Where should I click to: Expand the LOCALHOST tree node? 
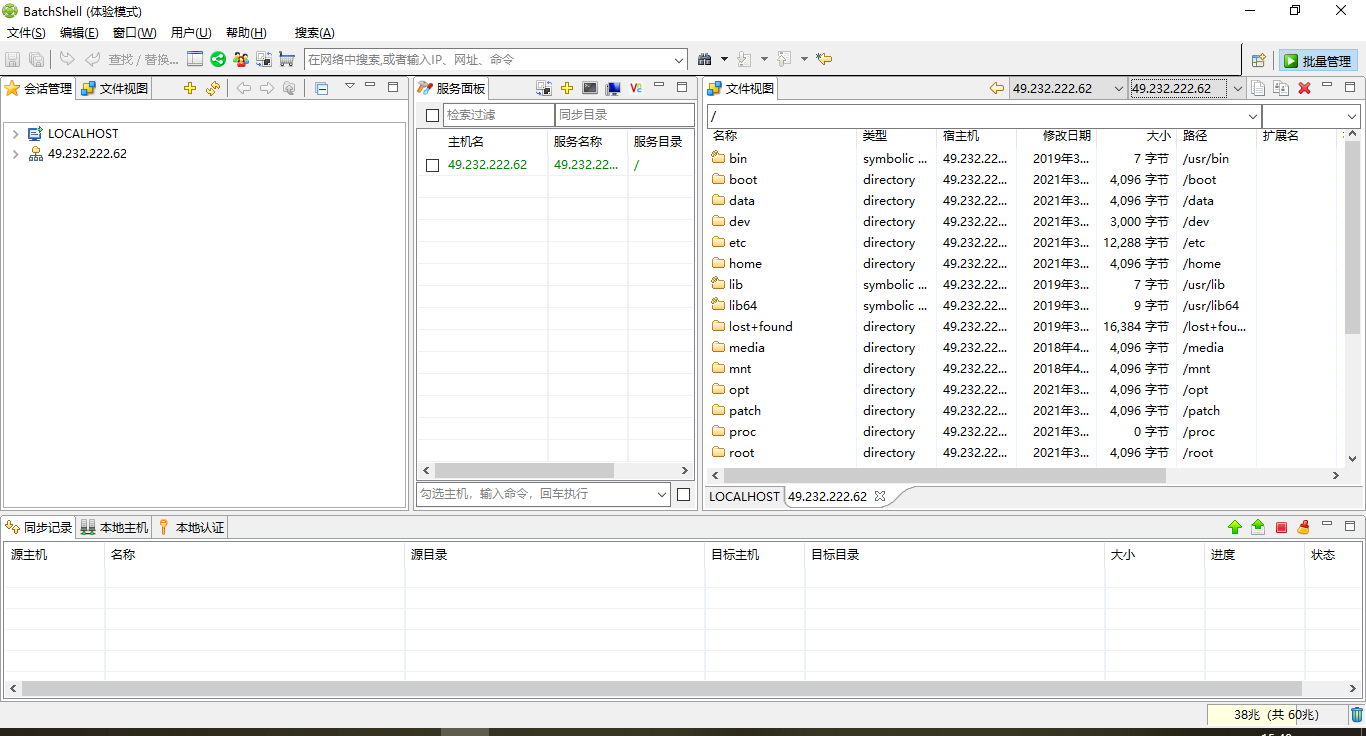coord(15,134)
